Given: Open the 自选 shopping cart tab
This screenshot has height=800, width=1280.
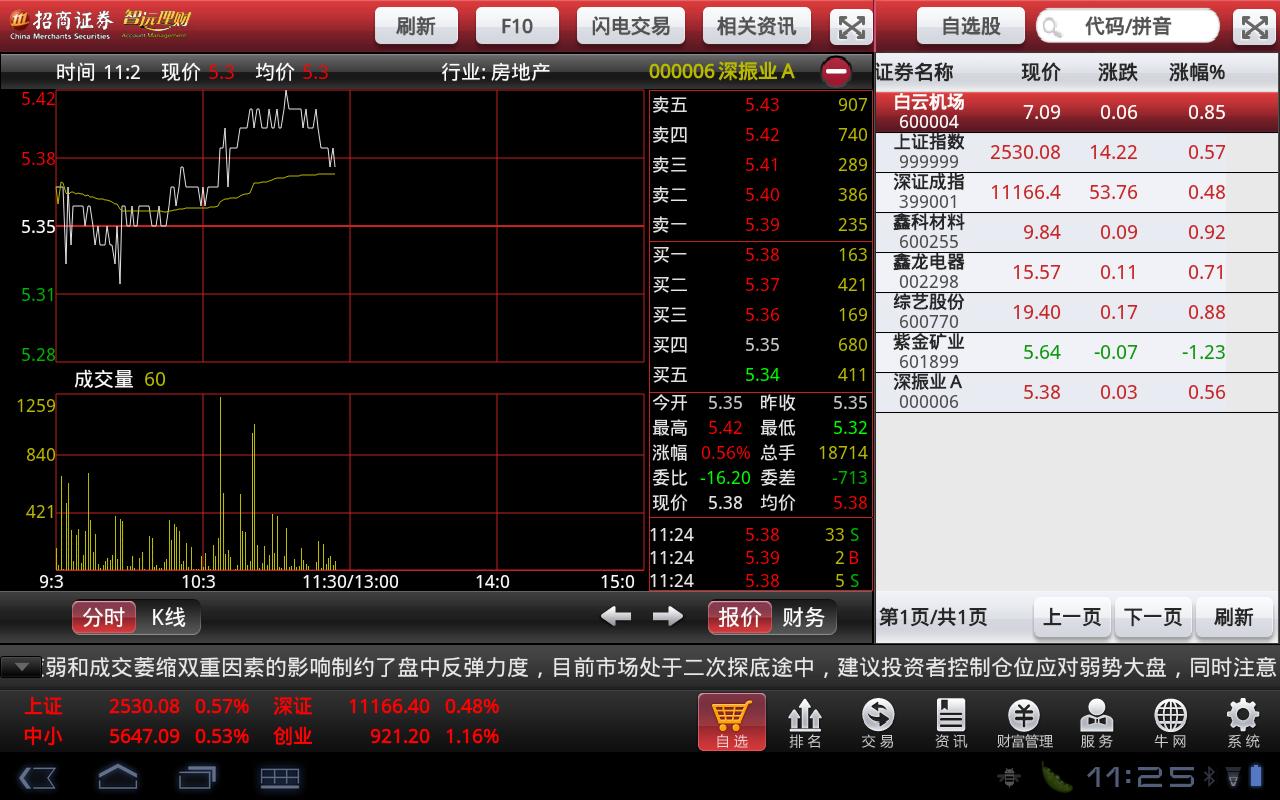Looking at the screenshot, I should pos(732,722).
